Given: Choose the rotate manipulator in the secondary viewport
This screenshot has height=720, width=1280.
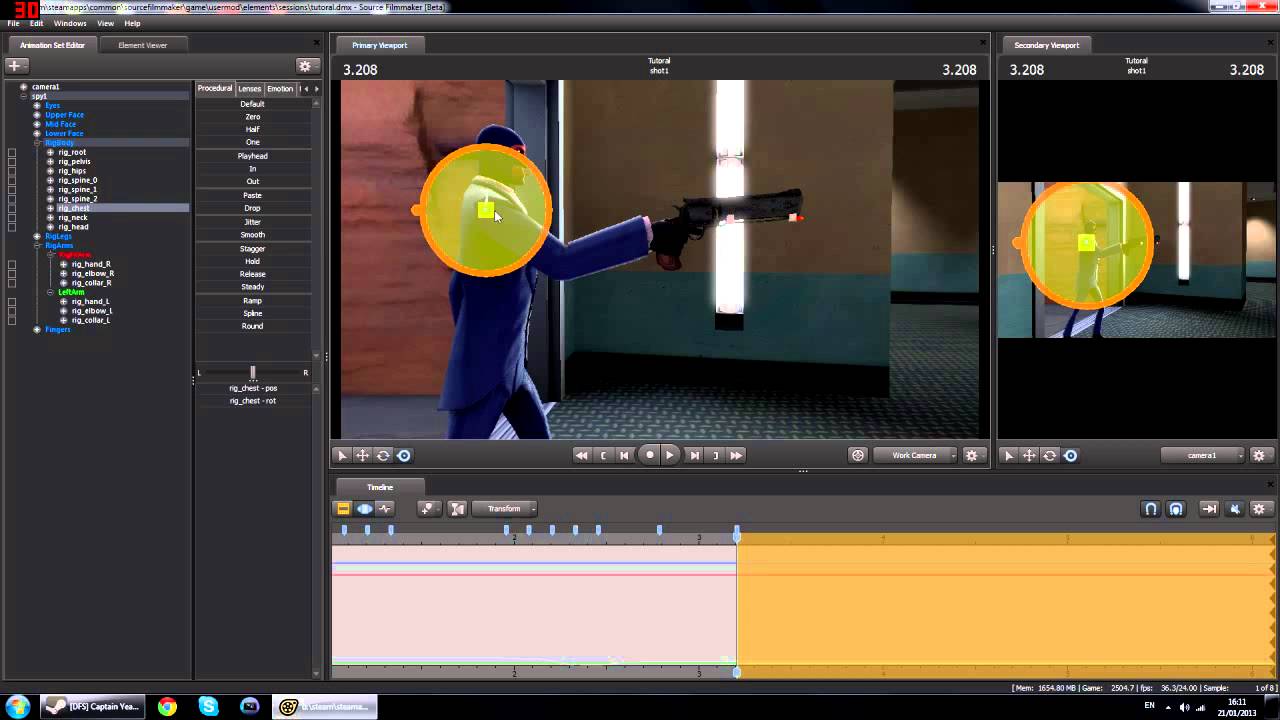Looking at the screenshot, I should tap(1050, 455).
